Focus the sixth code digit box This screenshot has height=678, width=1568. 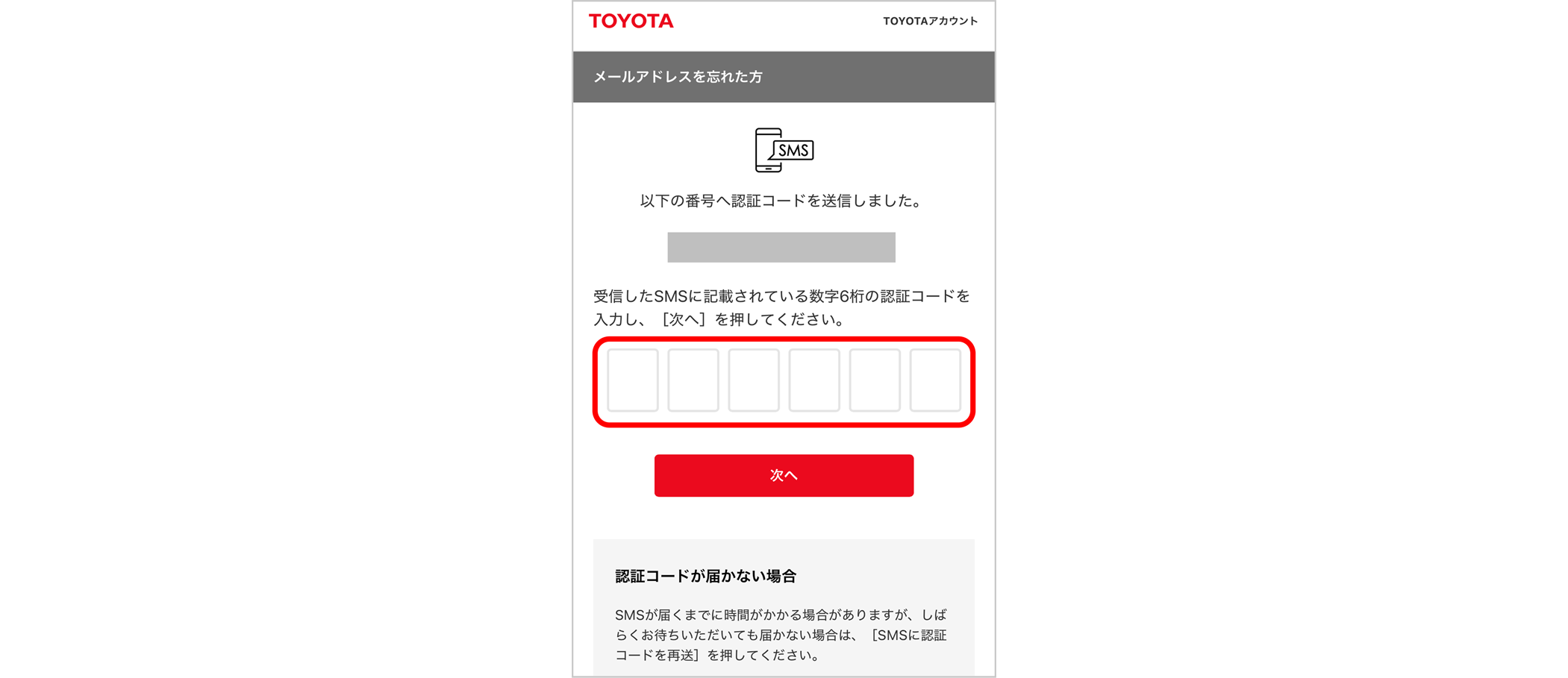tap(934, 380)
